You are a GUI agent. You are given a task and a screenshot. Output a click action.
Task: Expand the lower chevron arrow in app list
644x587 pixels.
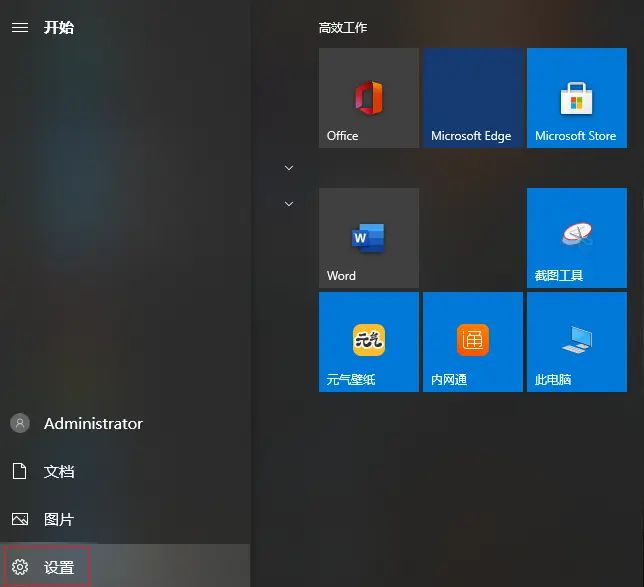click(289, 204)
